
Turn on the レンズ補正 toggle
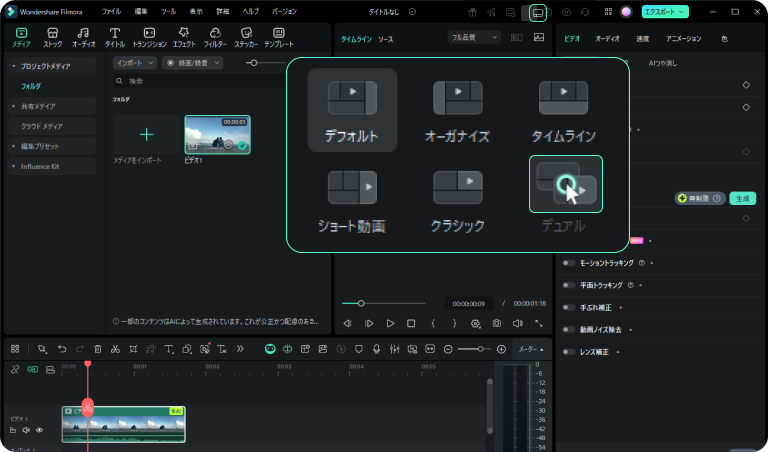click(x=570, y=352)
